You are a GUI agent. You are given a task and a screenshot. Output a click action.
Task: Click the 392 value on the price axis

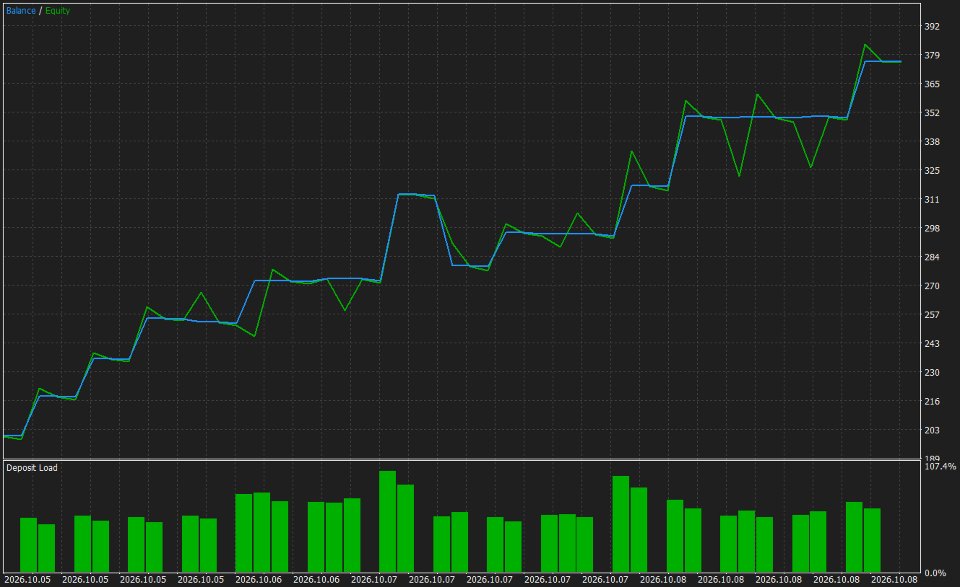(932, 26)
